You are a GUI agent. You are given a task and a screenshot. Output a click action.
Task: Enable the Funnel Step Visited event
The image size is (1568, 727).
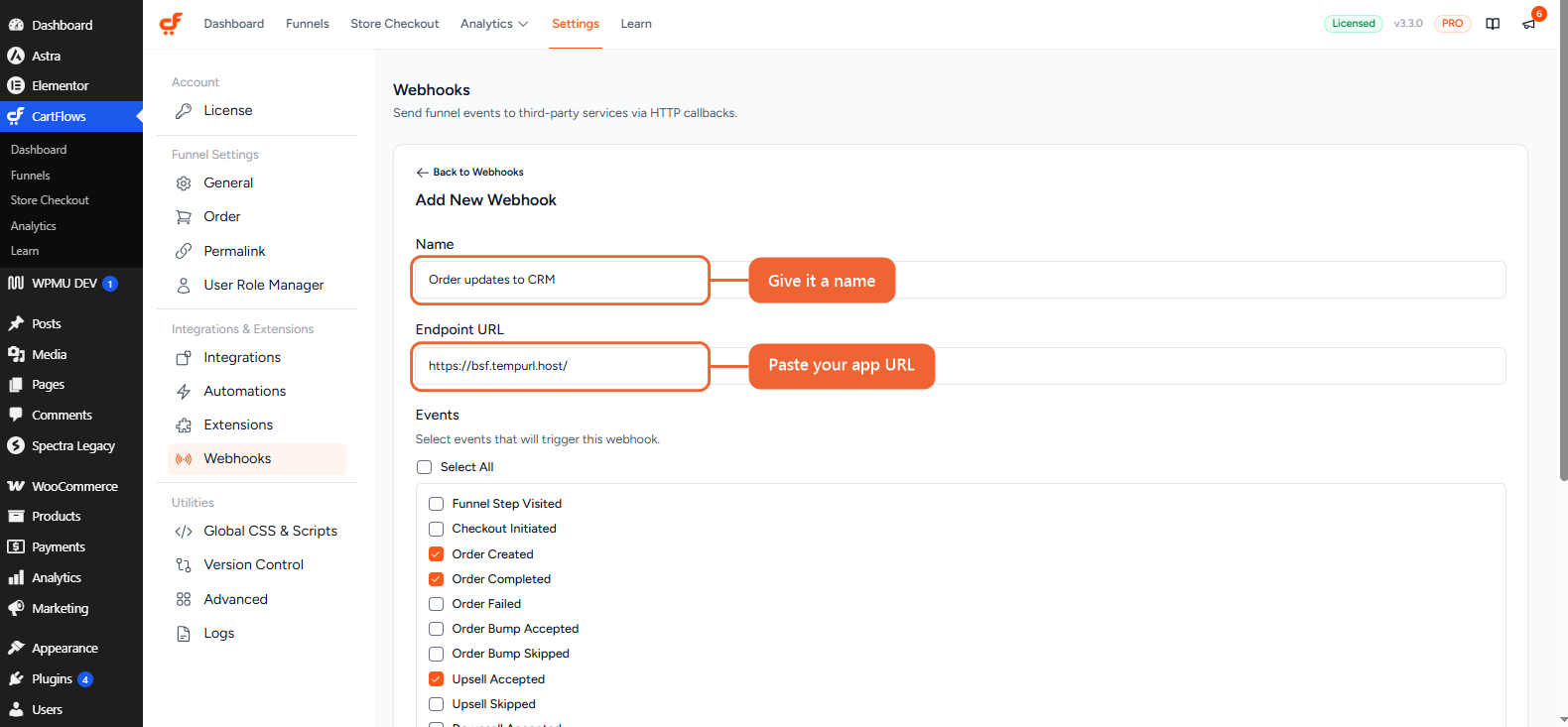pyautogui.click(x=436, y=504)
